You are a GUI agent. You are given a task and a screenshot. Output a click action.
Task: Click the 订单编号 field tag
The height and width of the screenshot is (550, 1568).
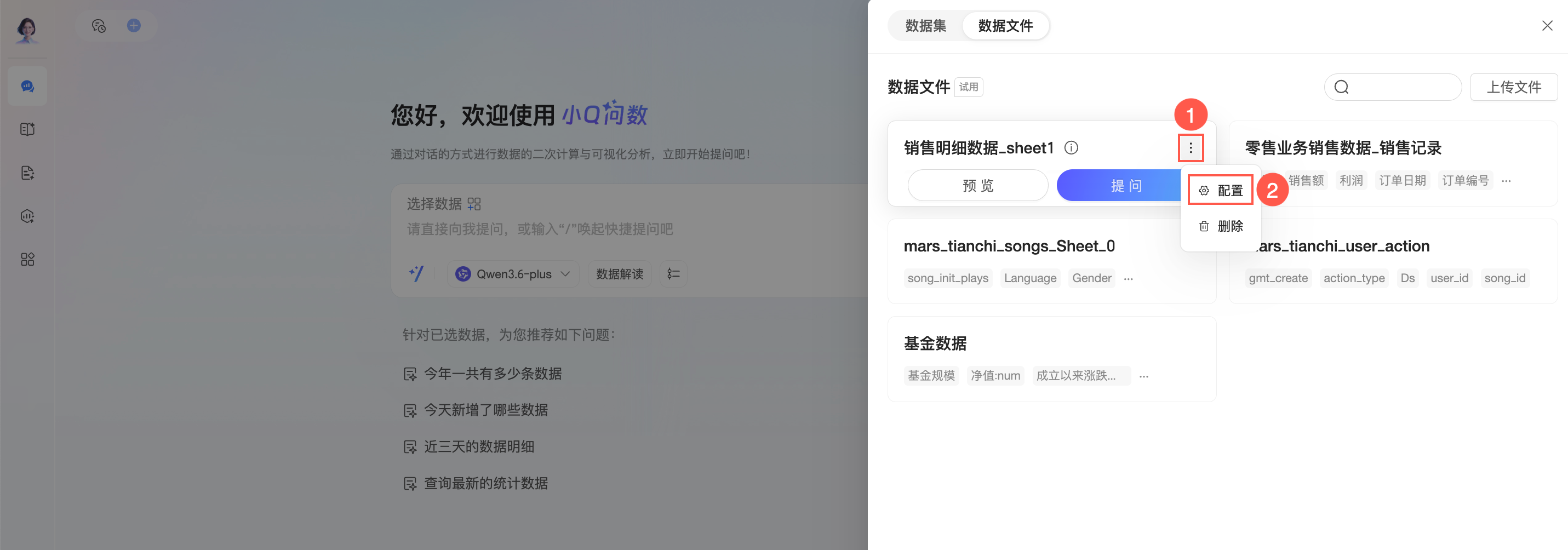point(1465,181)
